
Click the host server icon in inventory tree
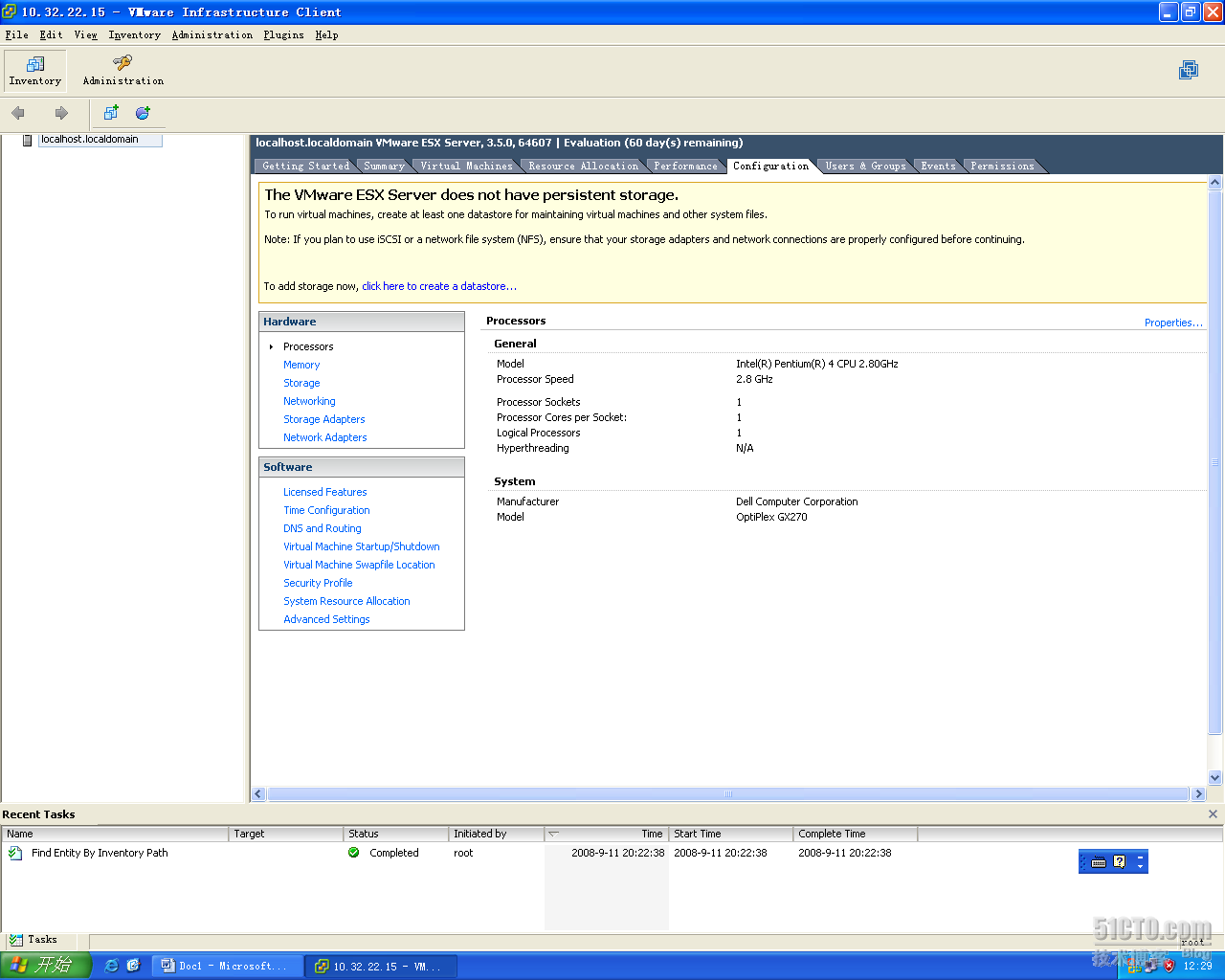(28, 140)
